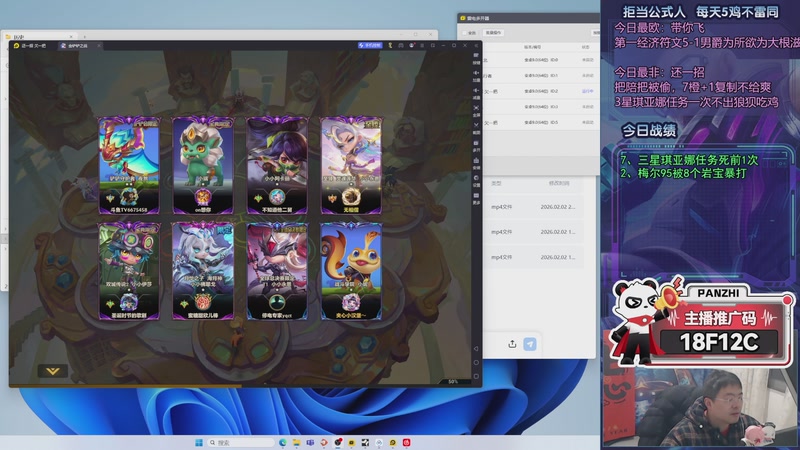Viewport: 800px width, 450px height.
Task: Open the emulator hamburger menu in title bar
Action: pos(422,45)
